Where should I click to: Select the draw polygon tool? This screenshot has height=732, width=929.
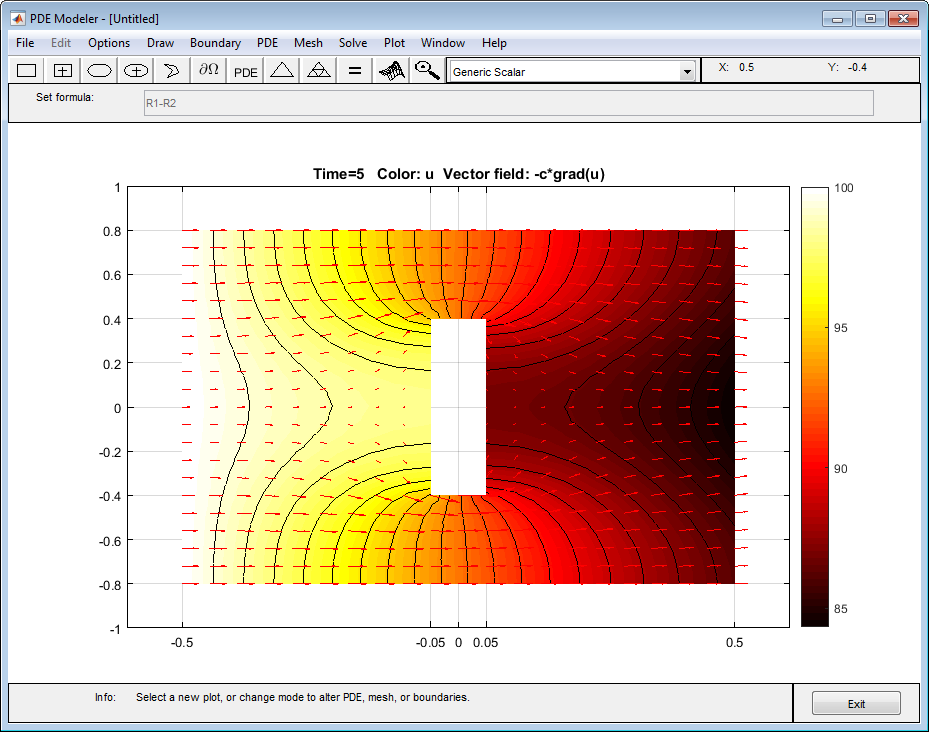(x=172, y=71)
